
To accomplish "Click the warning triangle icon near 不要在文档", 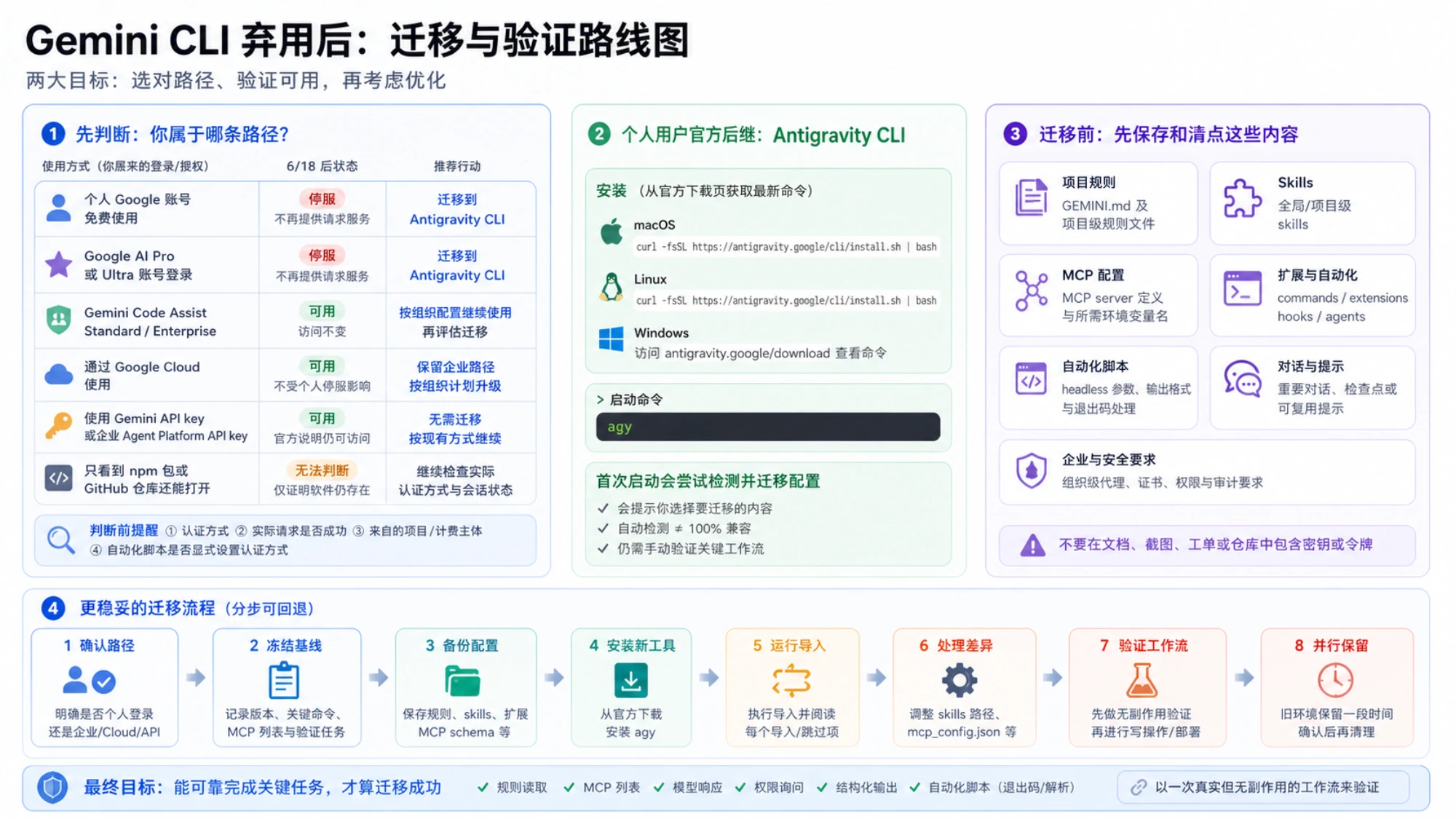I will pyautogui.click(x=1032, y=545).
